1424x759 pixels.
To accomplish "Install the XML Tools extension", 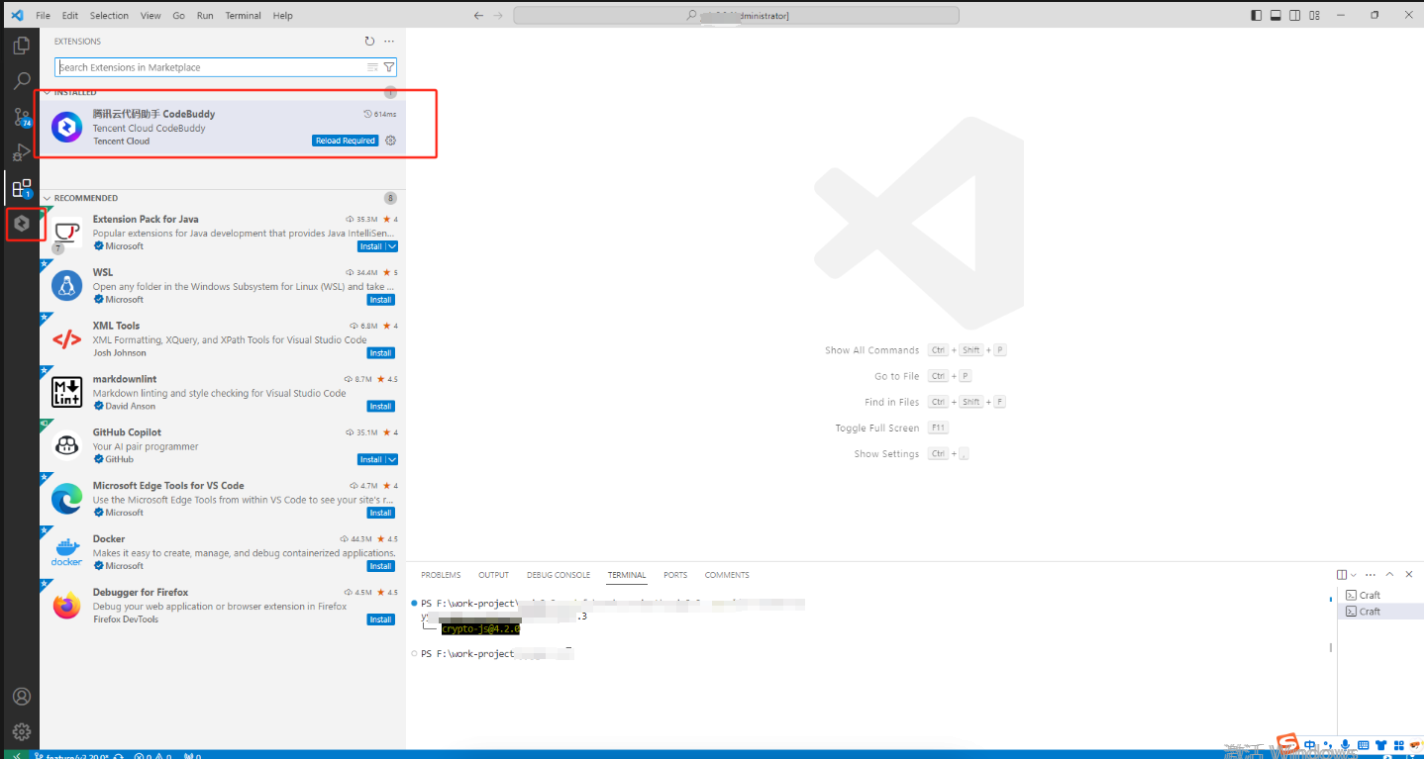I will tap(380, 353).
